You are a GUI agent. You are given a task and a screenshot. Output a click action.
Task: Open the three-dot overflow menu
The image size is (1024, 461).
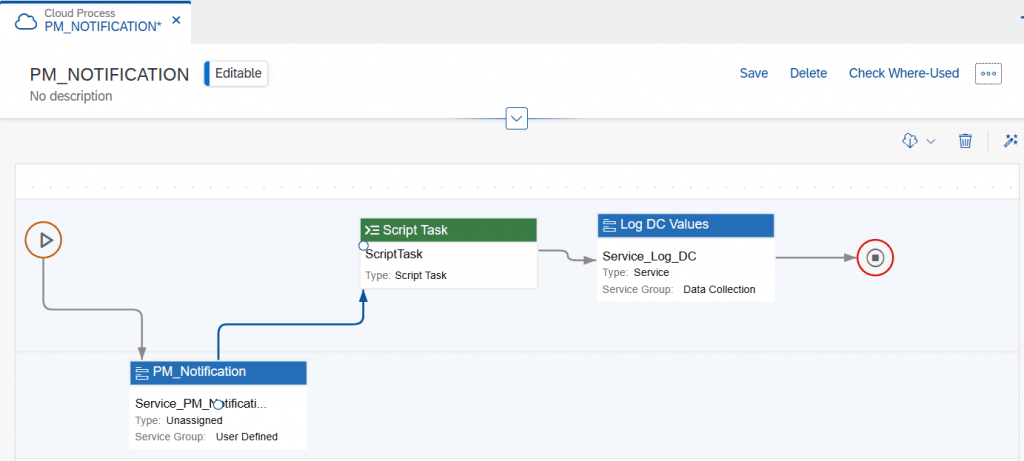click(x=988, y=74)
